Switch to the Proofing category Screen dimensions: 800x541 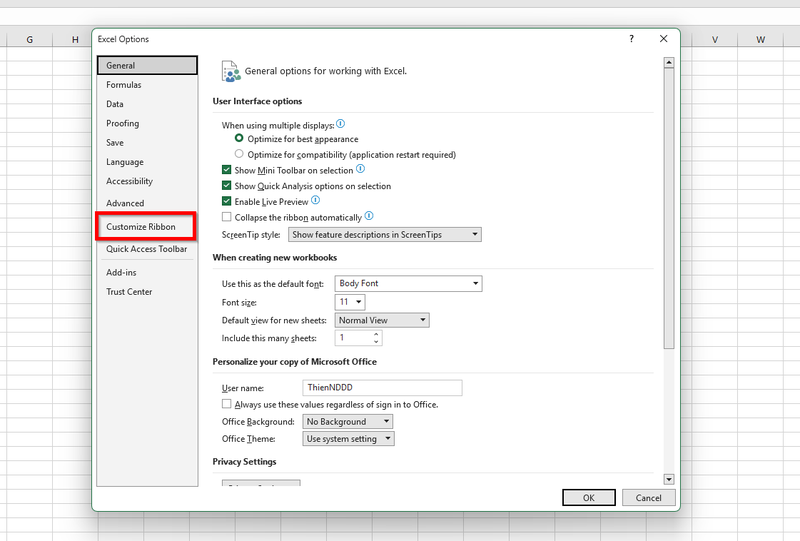click(x=147, y=124)
